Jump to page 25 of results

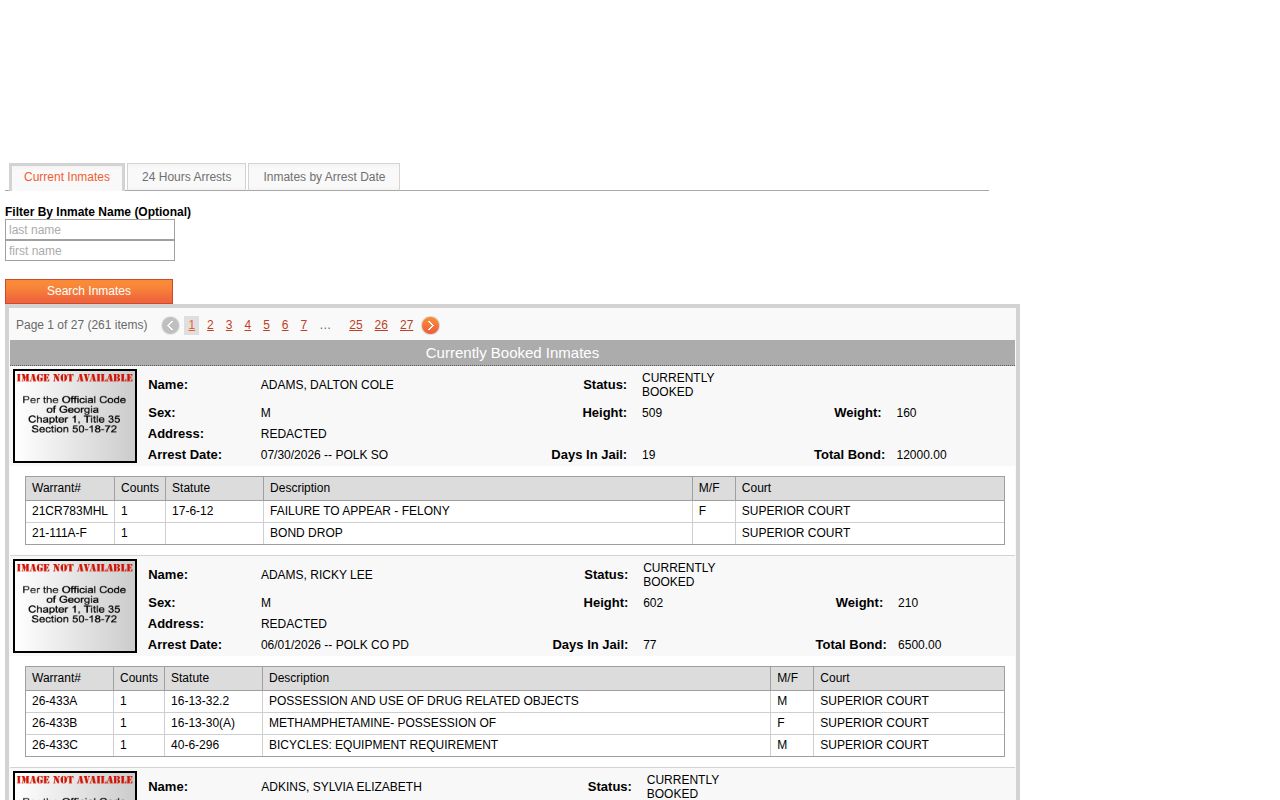pyautogui.click(x=356, y=325)
